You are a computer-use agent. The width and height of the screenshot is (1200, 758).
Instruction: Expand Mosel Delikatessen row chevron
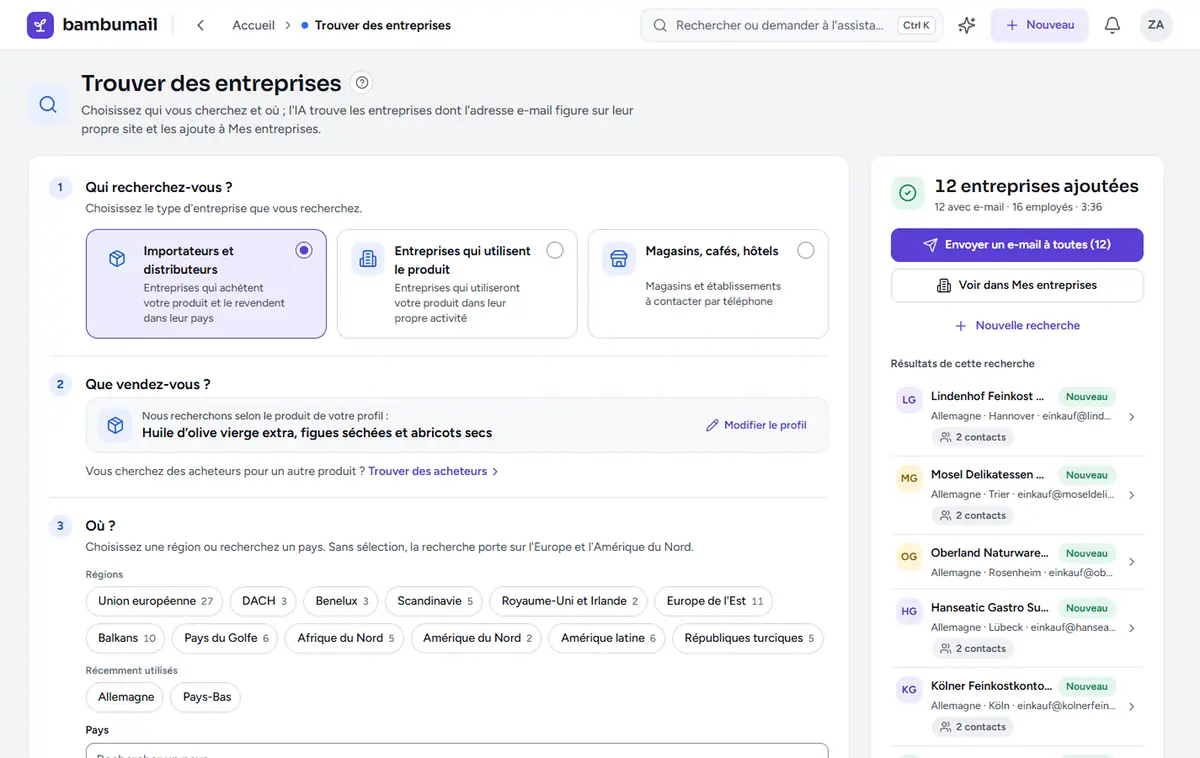click(x=1131, y=495)
